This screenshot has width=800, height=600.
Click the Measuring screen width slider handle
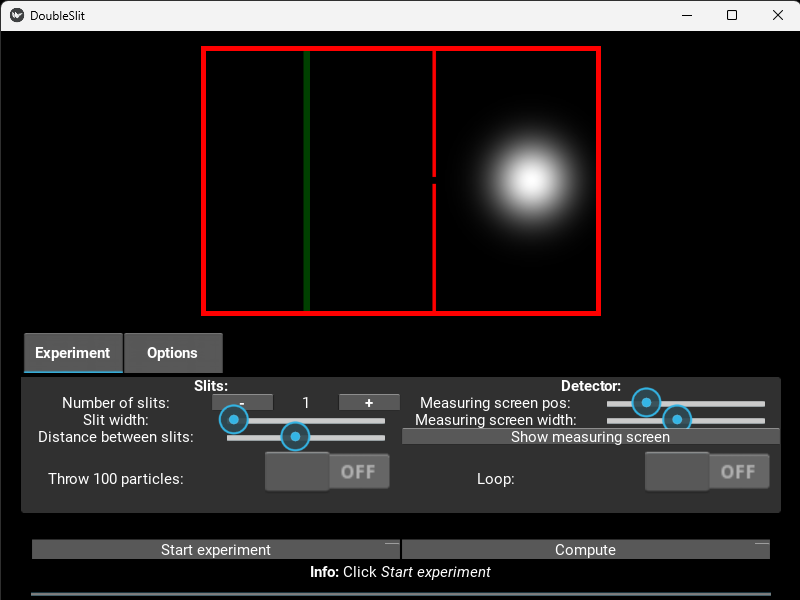677,420
